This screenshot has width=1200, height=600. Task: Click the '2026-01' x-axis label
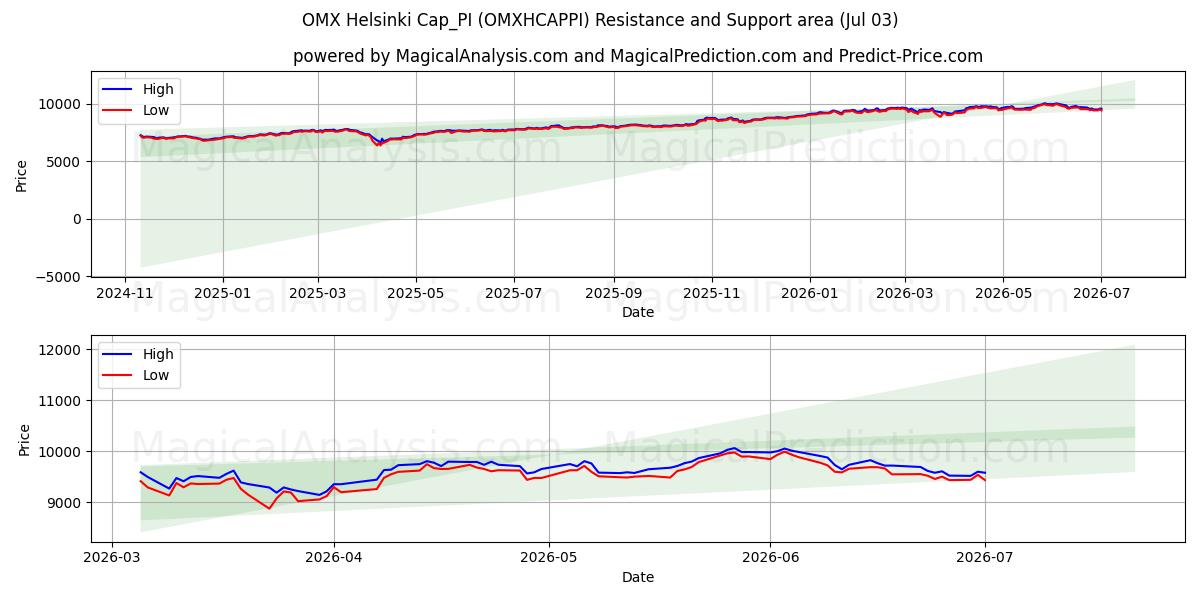click(x=809, y=294)
